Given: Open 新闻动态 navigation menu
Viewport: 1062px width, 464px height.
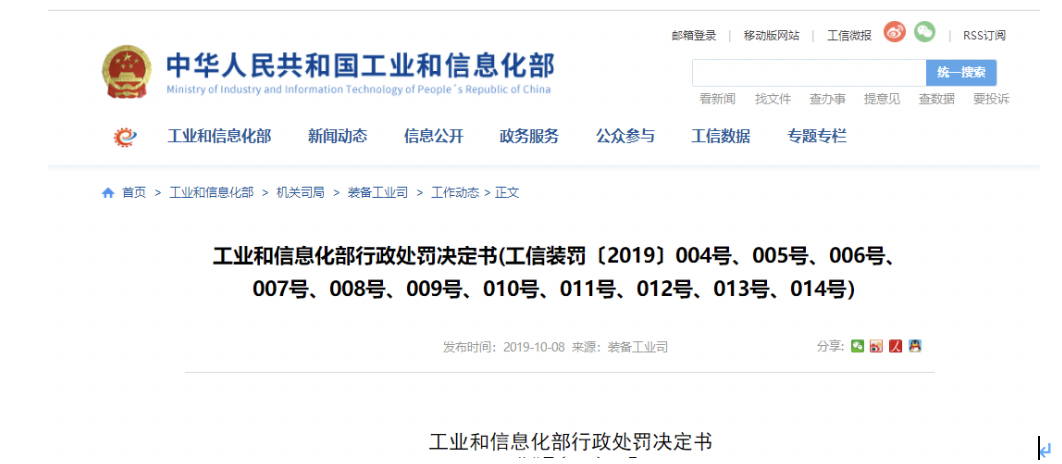Looking at the screenshot, I should coord(337,137).
